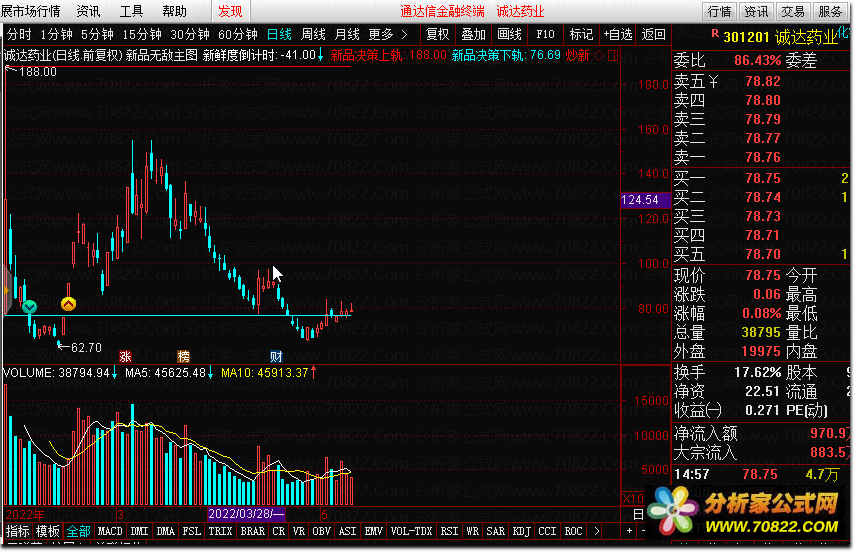Select KDJ indicator

[522, 531]
